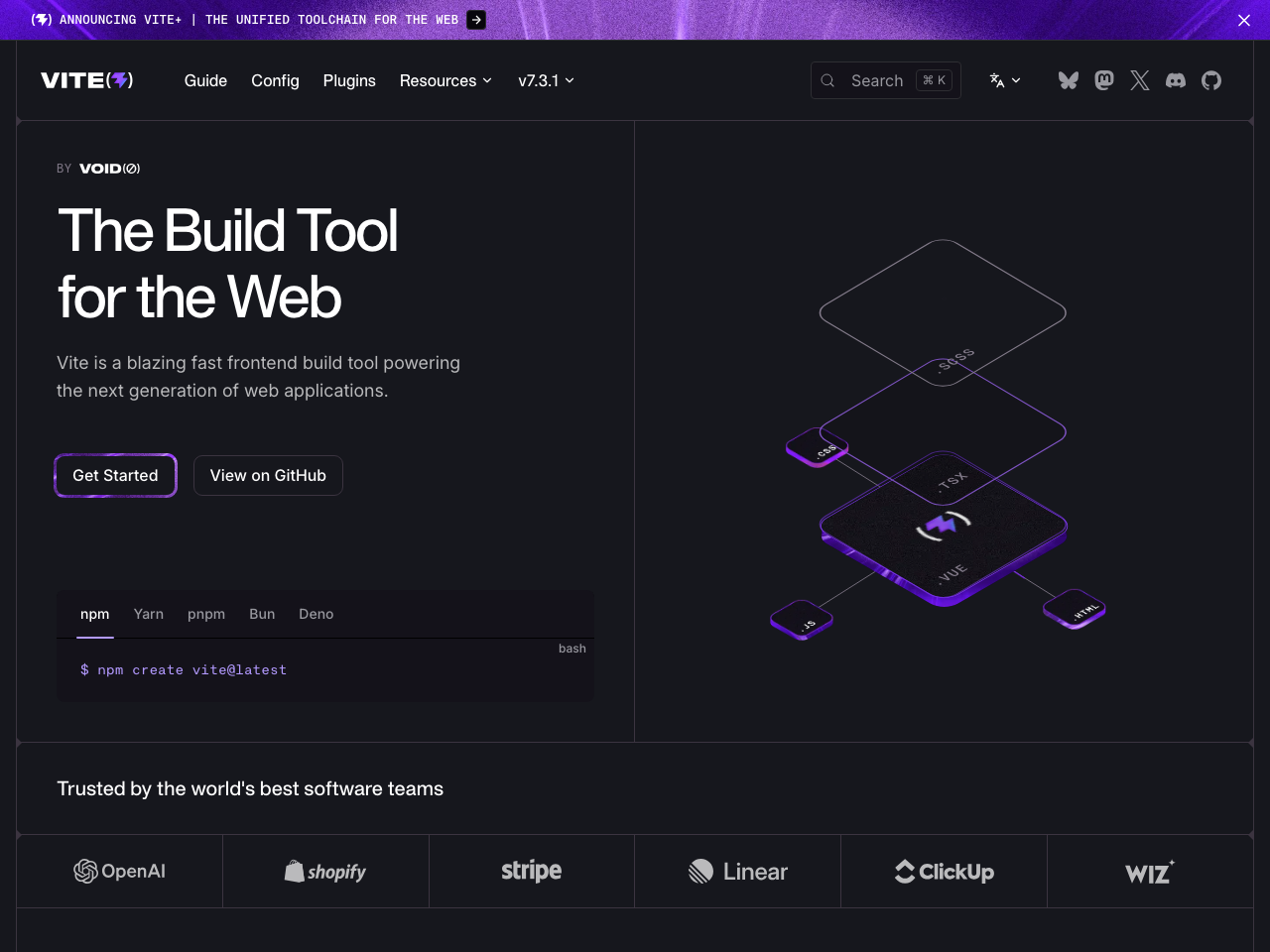The image size is (1270, 952).
Task: Open Vite's Bluesky profile icon
Action: click(1068, 80)
